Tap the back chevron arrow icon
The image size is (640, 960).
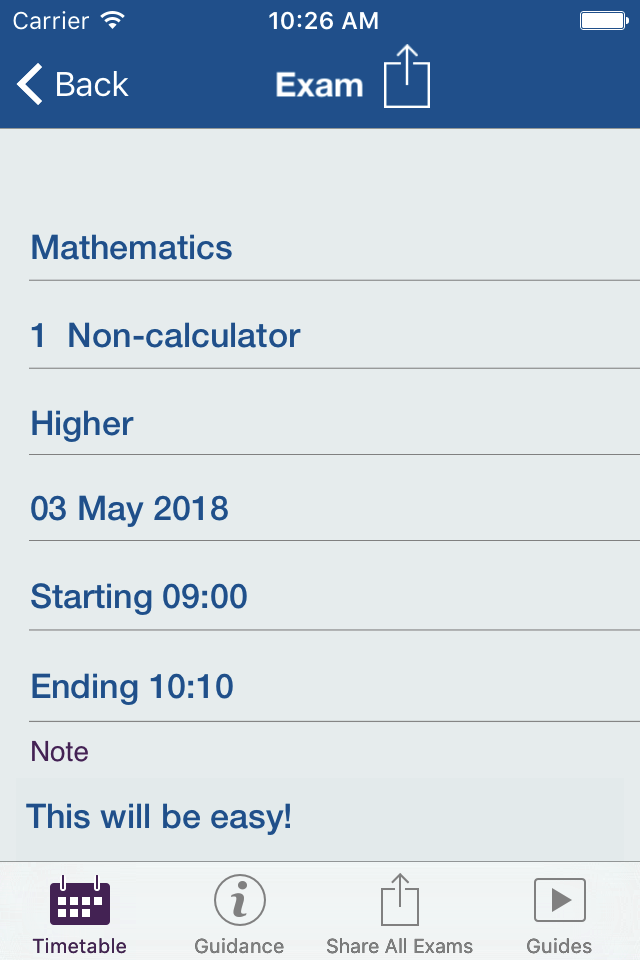coord(30,85)
